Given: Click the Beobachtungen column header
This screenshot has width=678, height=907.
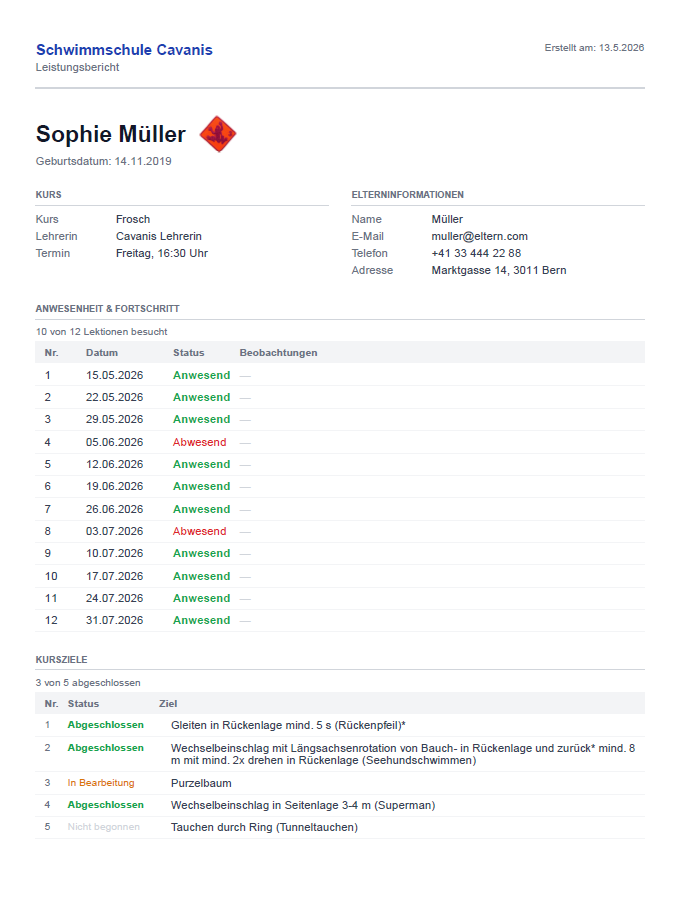Looking at the screenshot, I should point(278,352).
